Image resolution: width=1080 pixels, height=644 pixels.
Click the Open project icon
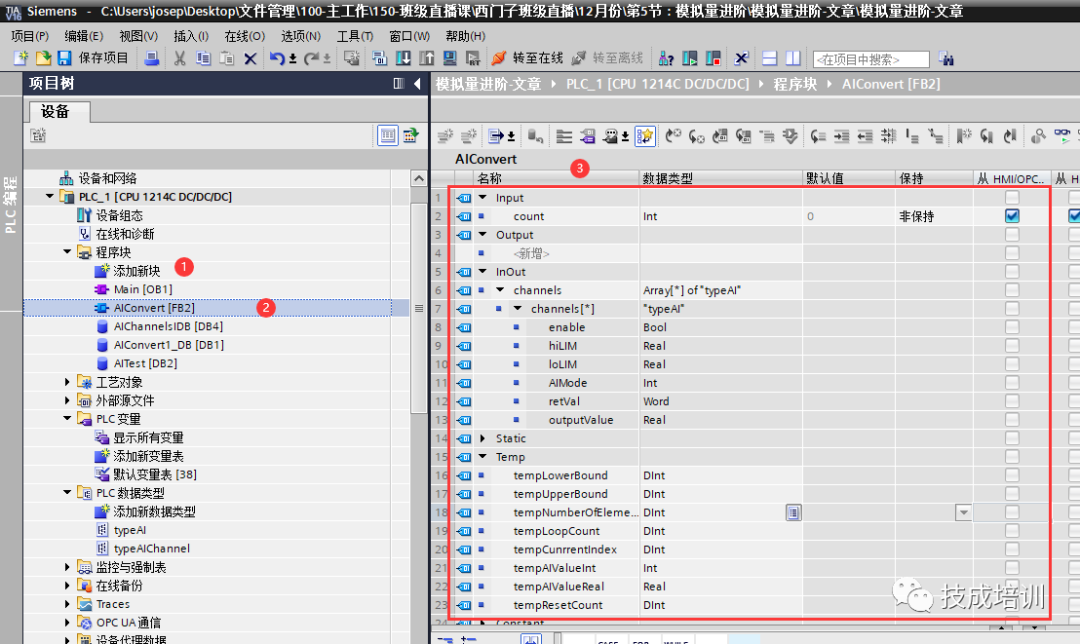[x=43, y=59]
